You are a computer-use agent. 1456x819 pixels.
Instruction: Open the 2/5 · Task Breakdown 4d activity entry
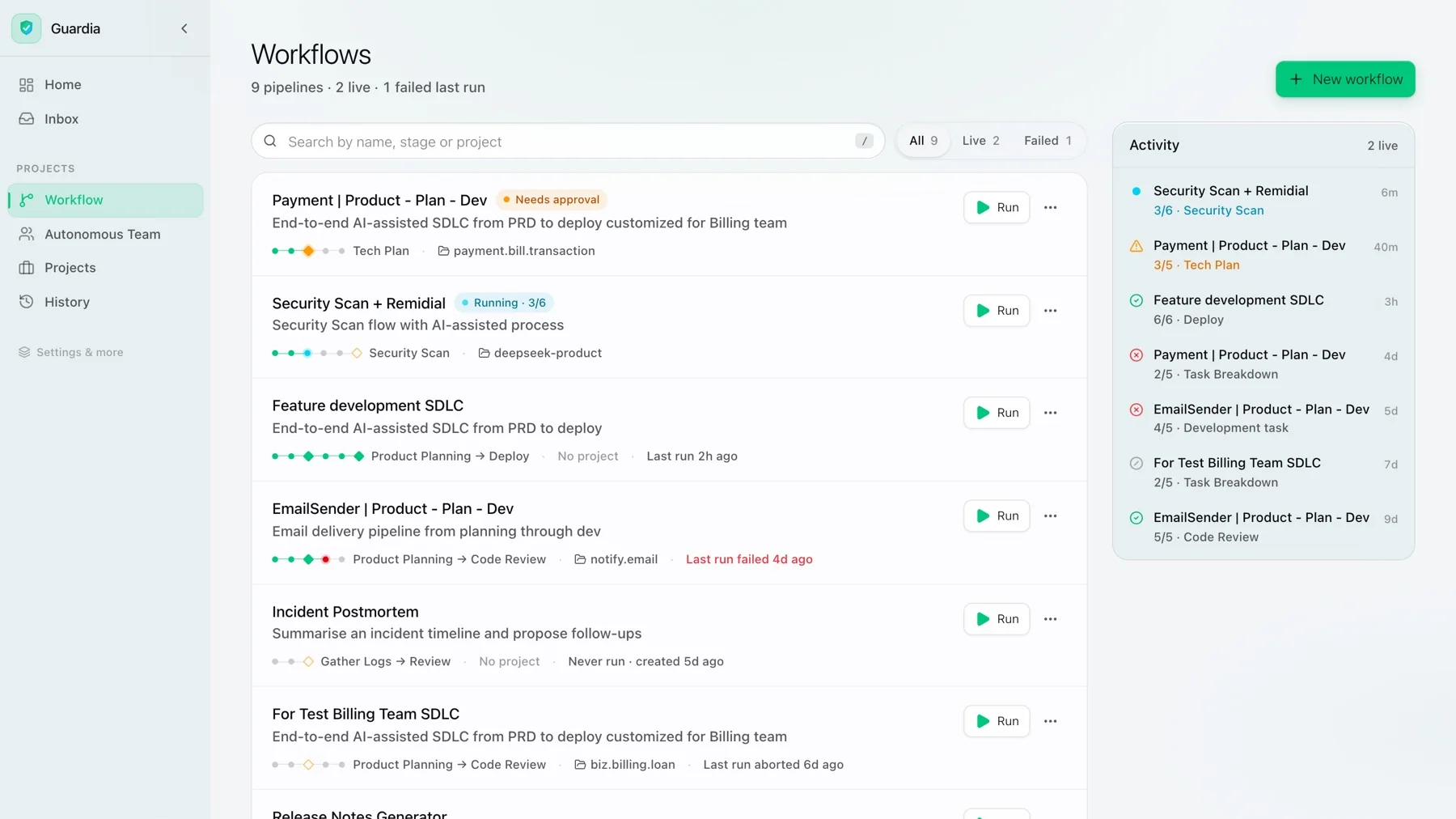[1263, 364]
